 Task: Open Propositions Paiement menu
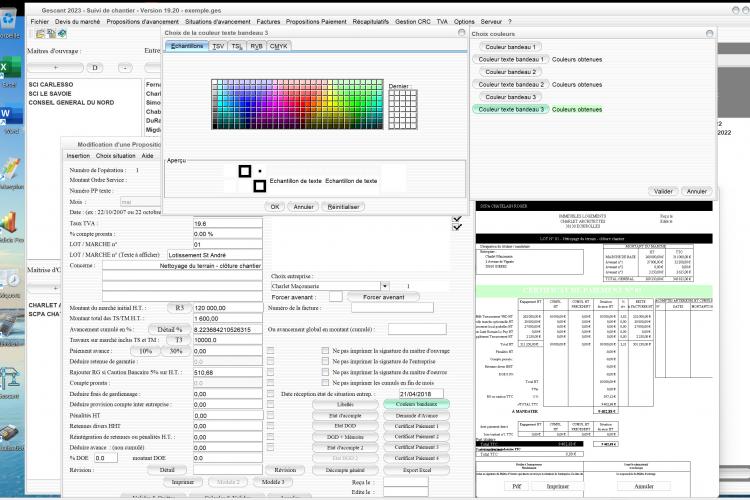[316, 22]
